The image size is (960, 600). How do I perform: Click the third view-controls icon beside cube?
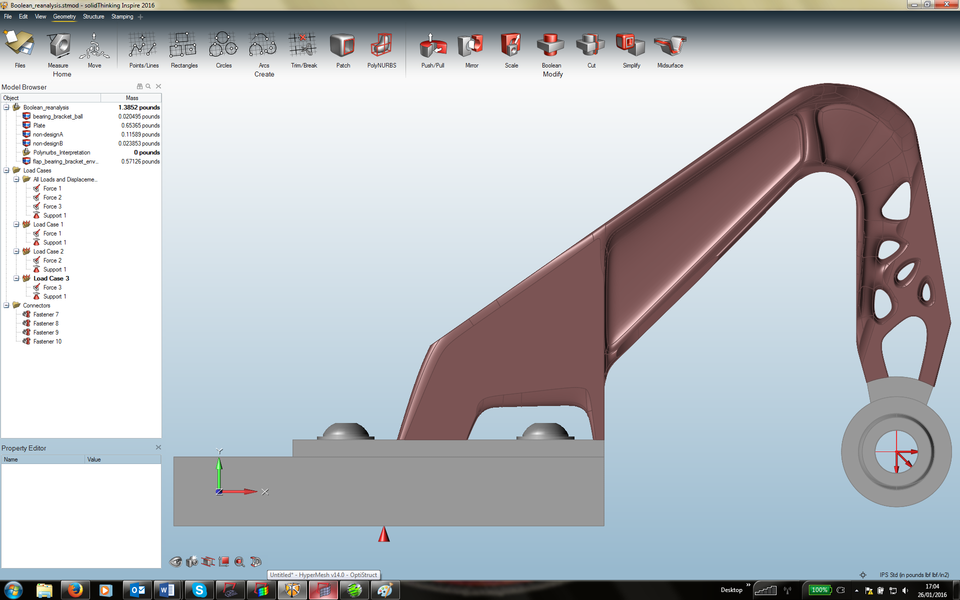[x=208, y=561]
